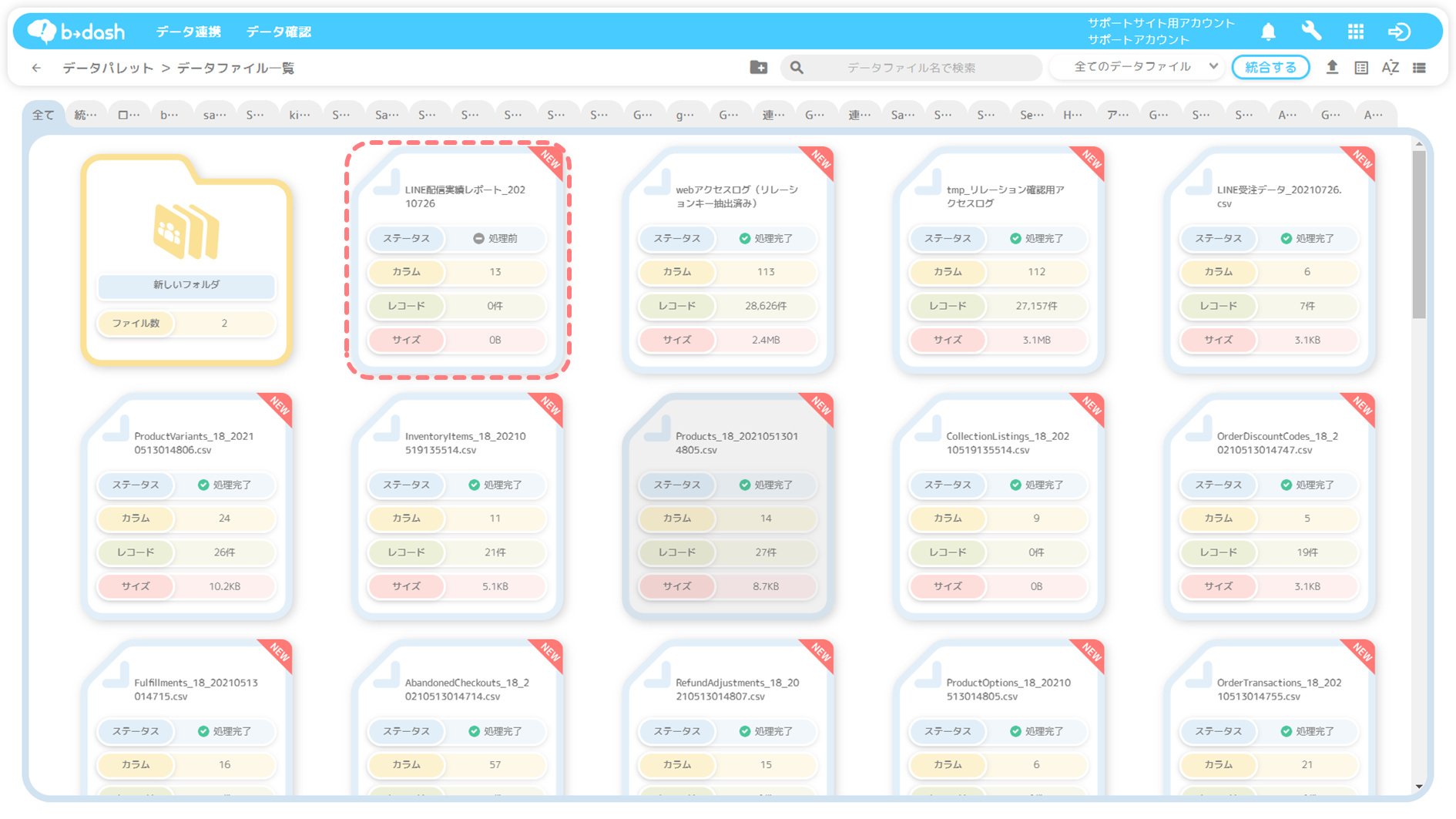Select the 全て tab
The height and width of the screenshot is (819, 1456).
click(x=43, y=115)
